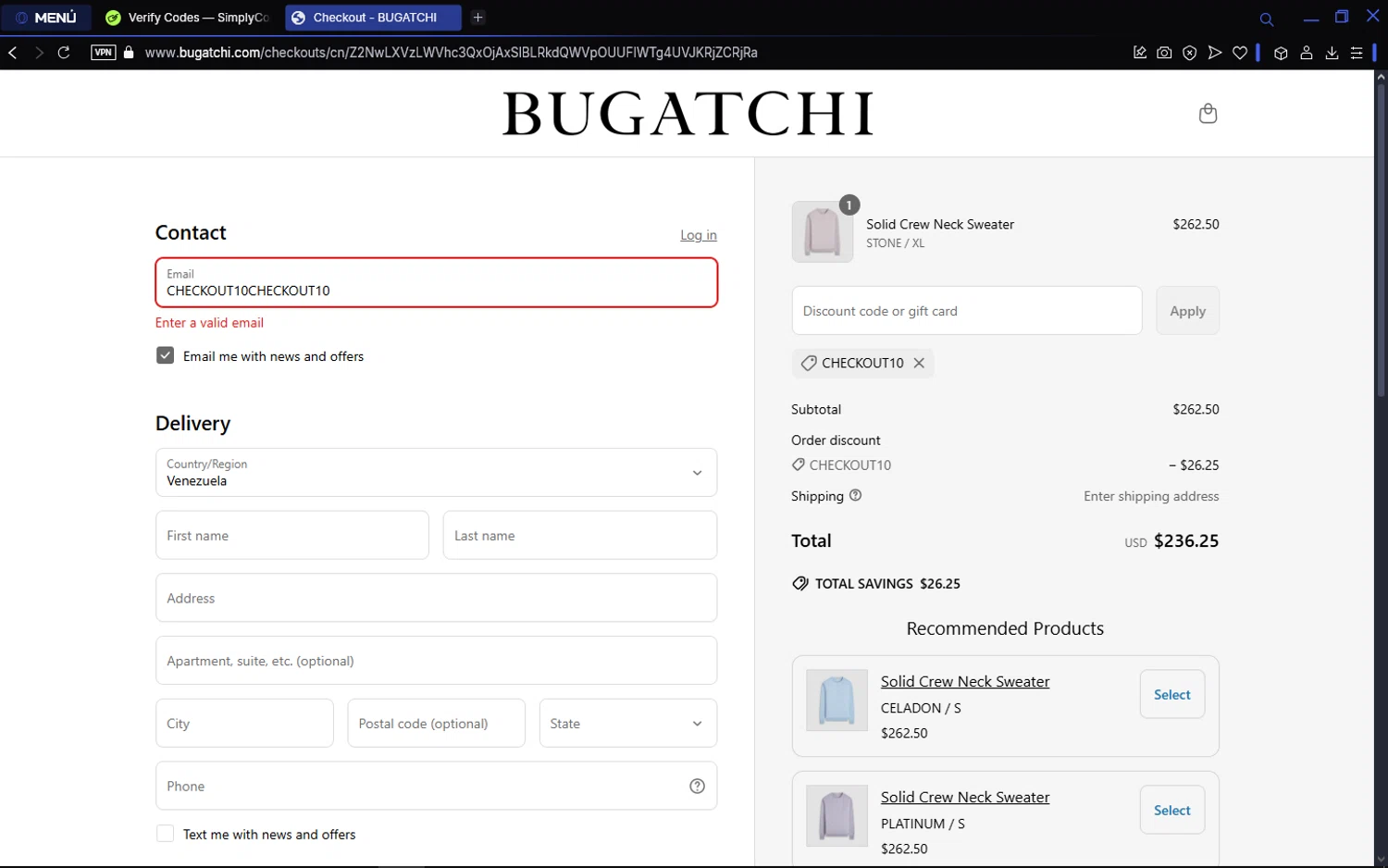Click the City field
The width and height of the screenshot is (1388, 868).
[244, 724]
